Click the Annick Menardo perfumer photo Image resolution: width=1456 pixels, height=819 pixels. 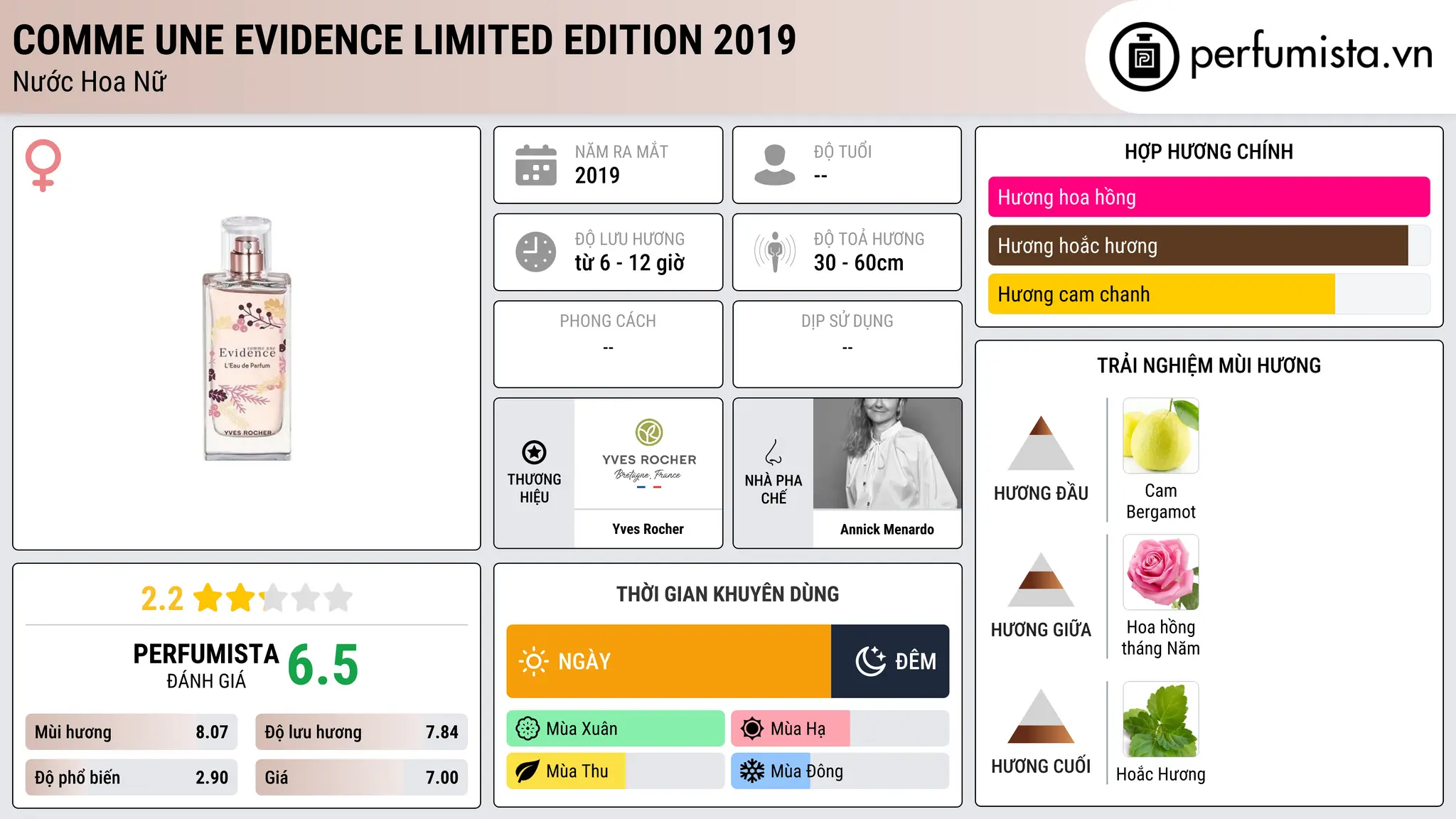coord(887,454)
